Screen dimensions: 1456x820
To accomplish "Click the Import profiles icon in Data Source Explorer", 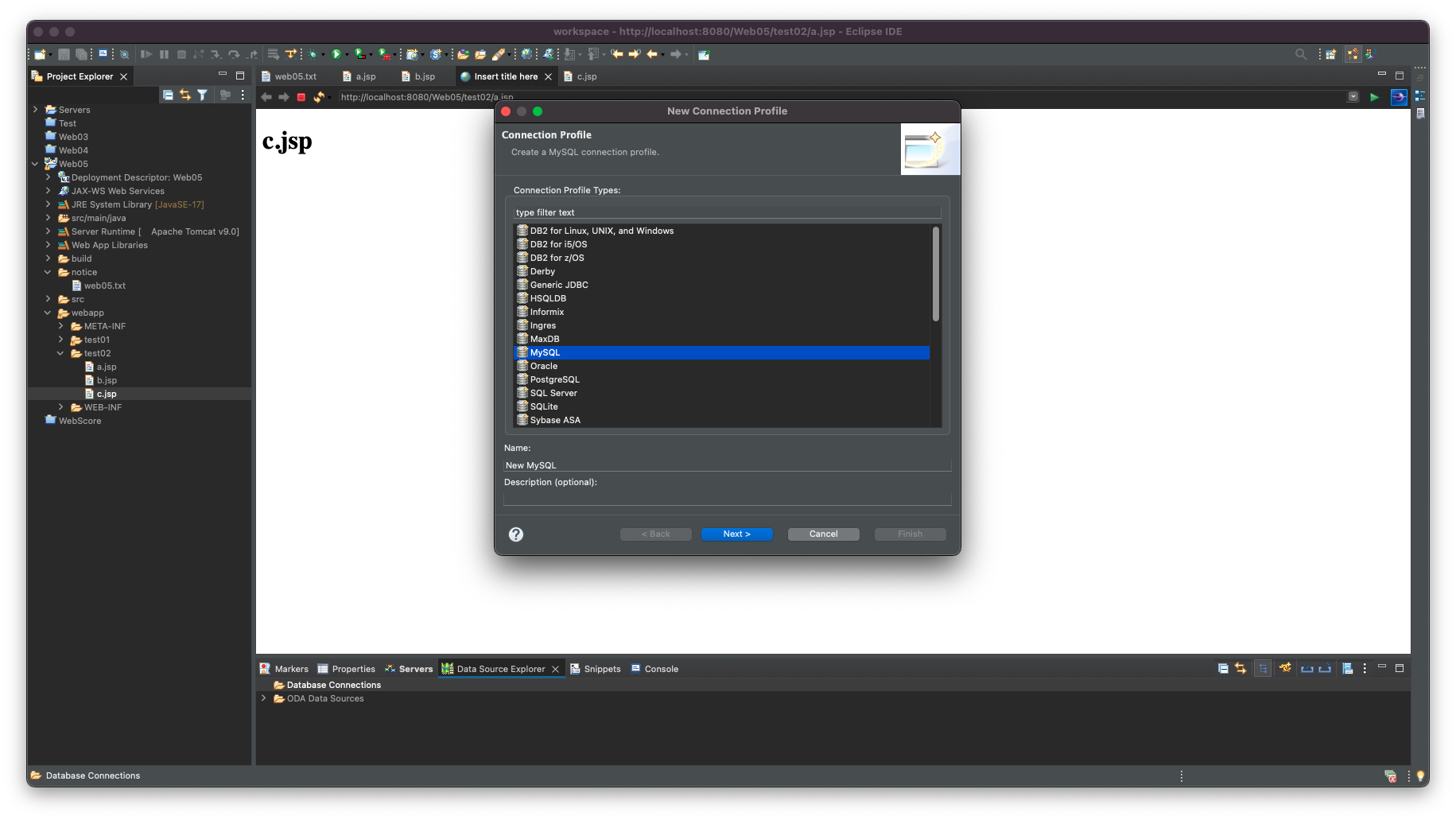I will coord(1307,668).
